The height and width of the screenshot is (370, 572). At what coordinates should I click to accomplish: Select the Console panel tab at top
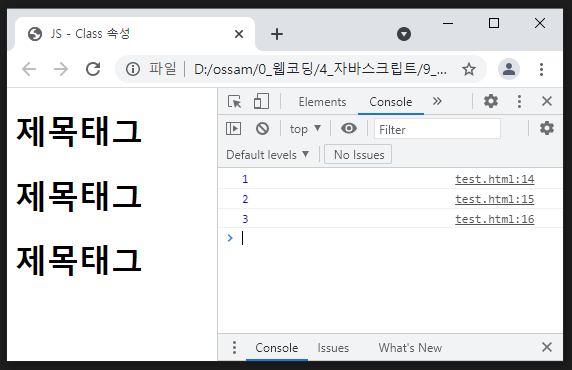[x=391, y=102]
